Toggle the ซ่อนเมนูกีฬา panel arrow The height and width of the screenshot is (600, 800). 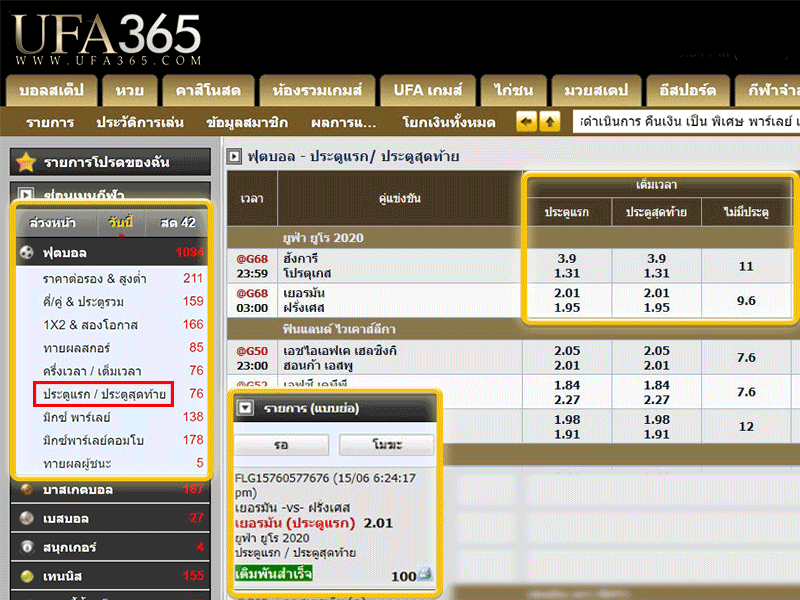click(26, 194)
